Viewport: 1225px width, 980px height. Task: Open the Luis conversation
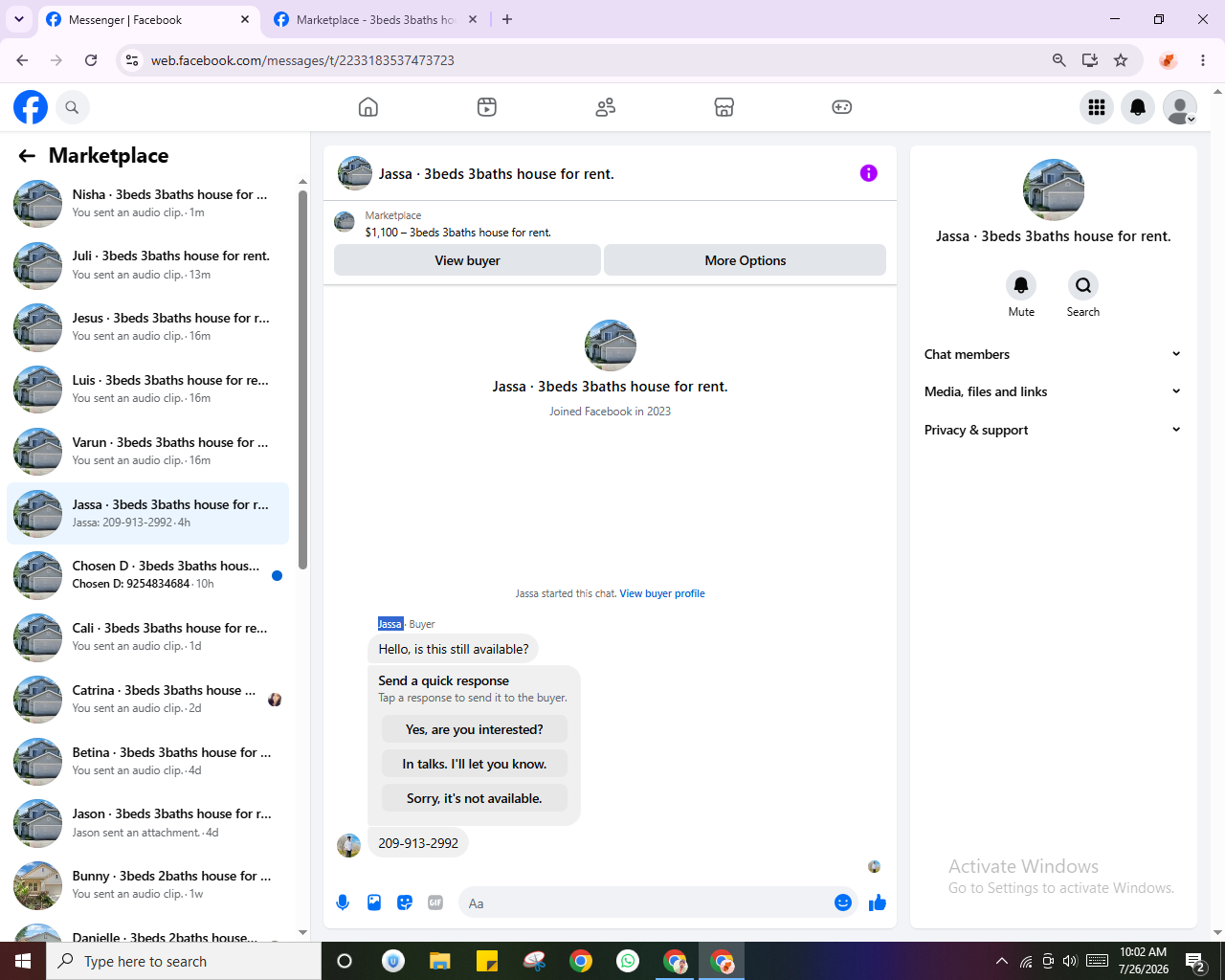[148, 389]
